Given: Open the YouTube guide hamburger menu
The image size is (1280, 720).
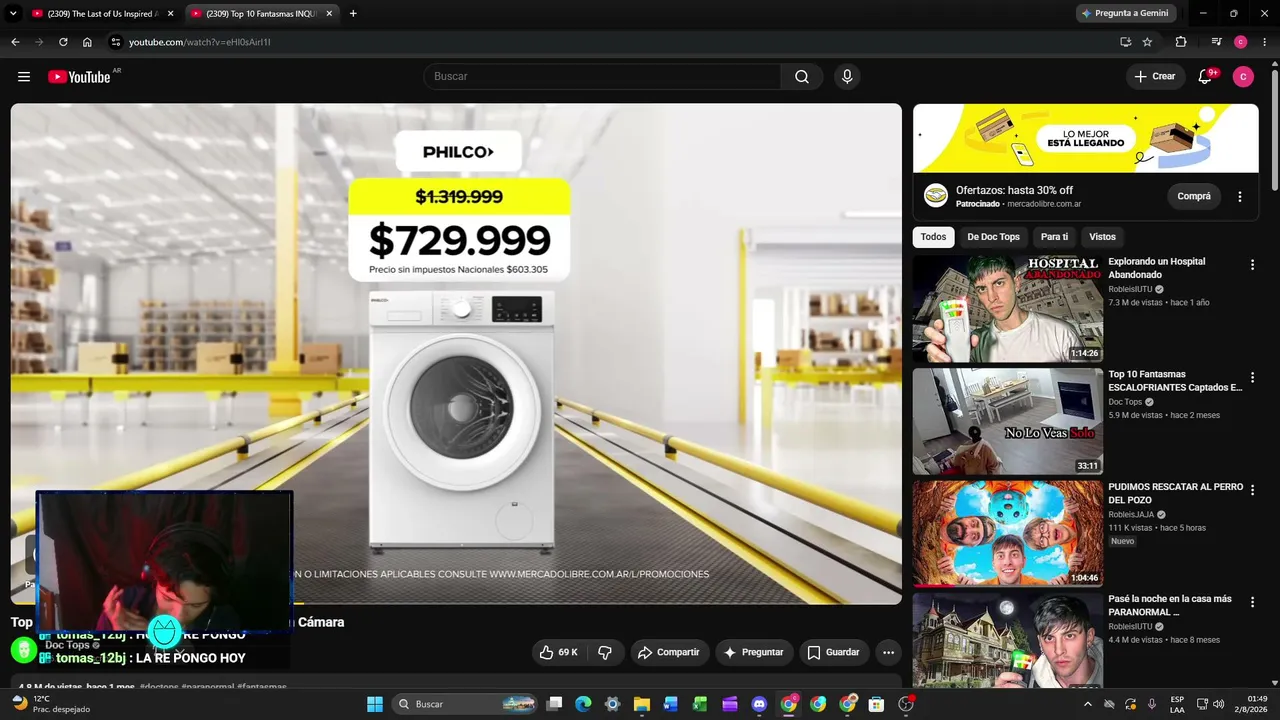Looking at the screenshot, I should point(24,77).
